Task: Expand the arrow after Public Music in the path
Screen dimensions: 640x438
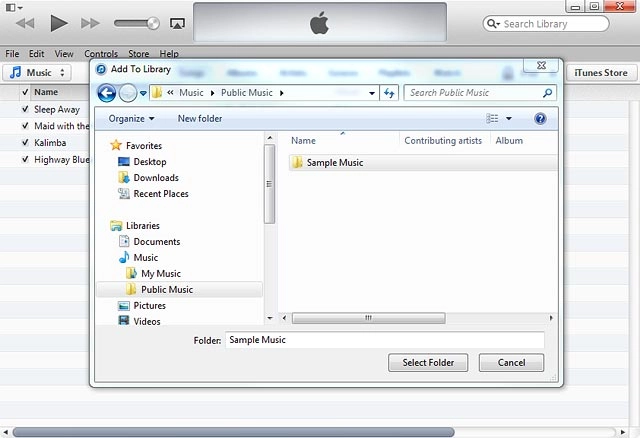Action: coord(282,93)
